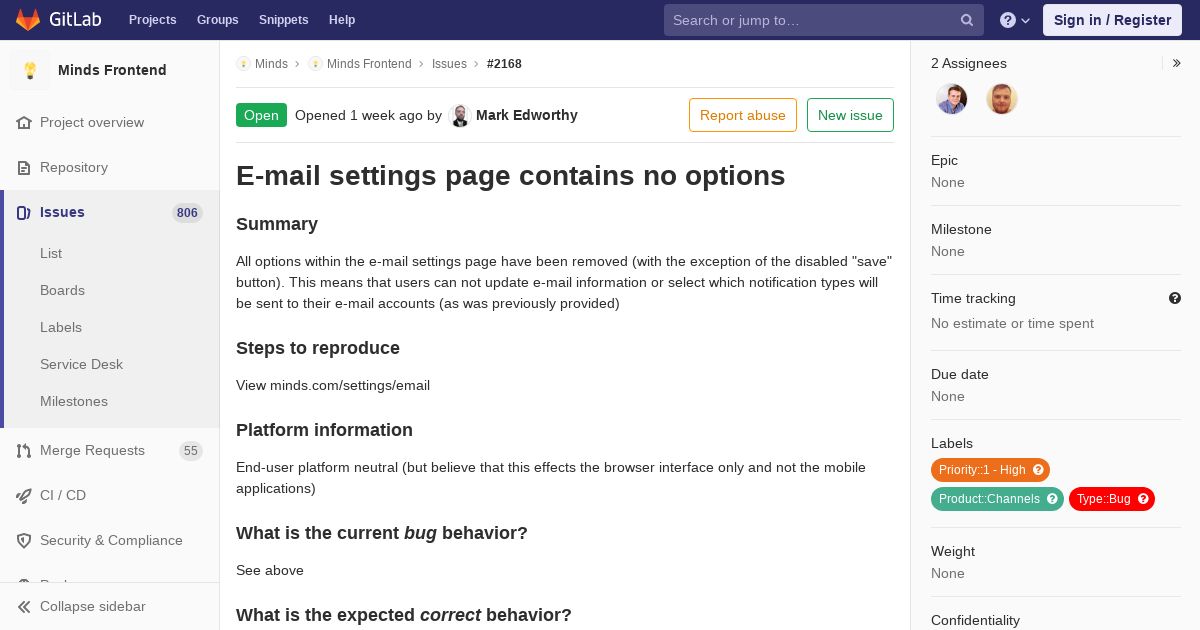
Task: Click the Project overview home icon
Action: click(24, 122)
